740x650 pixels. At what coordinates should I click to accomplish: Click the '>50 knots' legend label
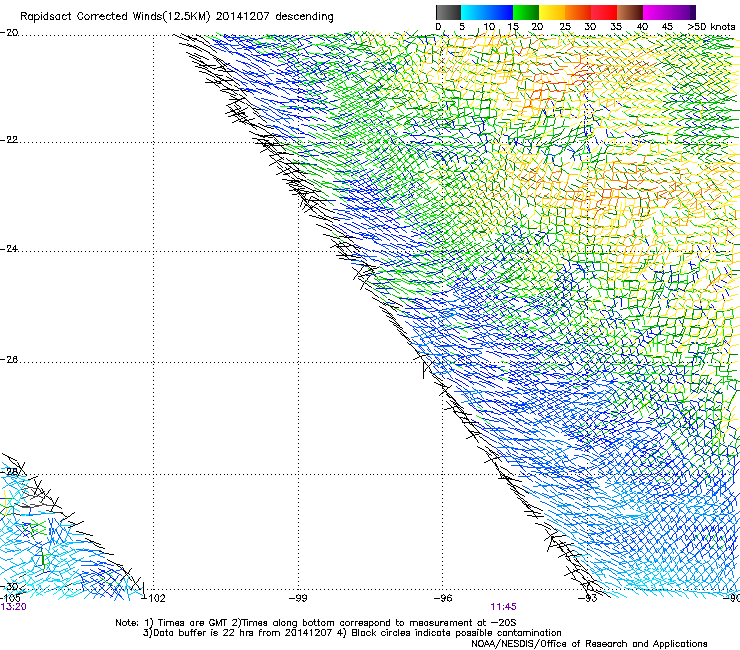712,27
